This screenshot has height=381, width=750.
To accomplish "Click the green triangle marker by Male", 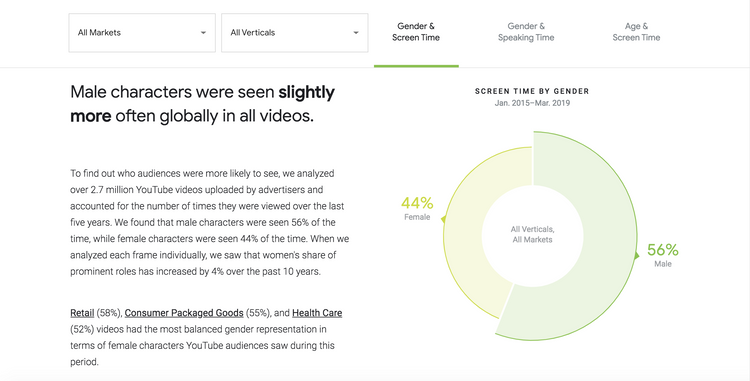I will pos(637,256).
